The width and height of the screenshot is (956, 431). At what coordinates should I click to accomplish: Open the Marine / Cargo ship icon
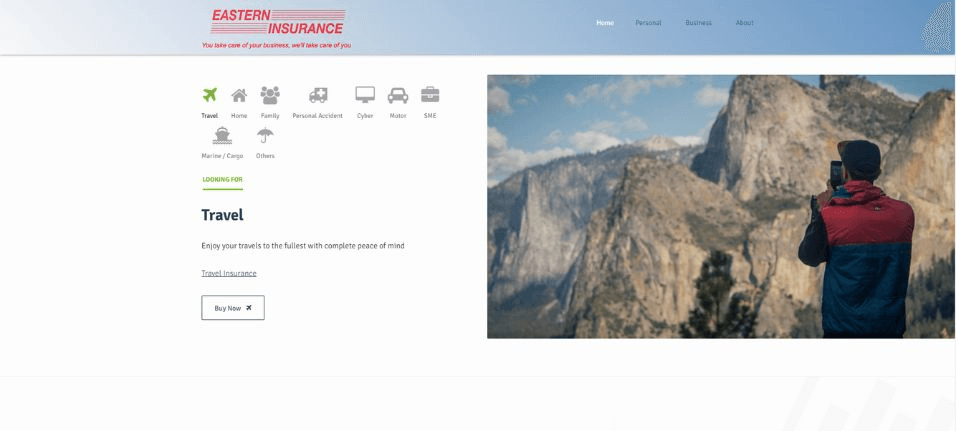pos(222,135)
